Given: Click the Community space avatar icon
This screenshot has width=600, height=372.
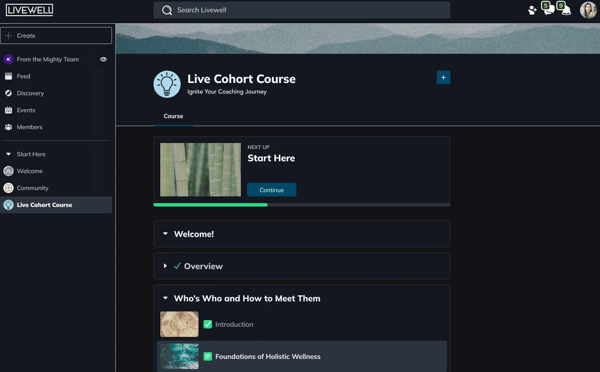Looking at the screenshot, I should (8, 188).
